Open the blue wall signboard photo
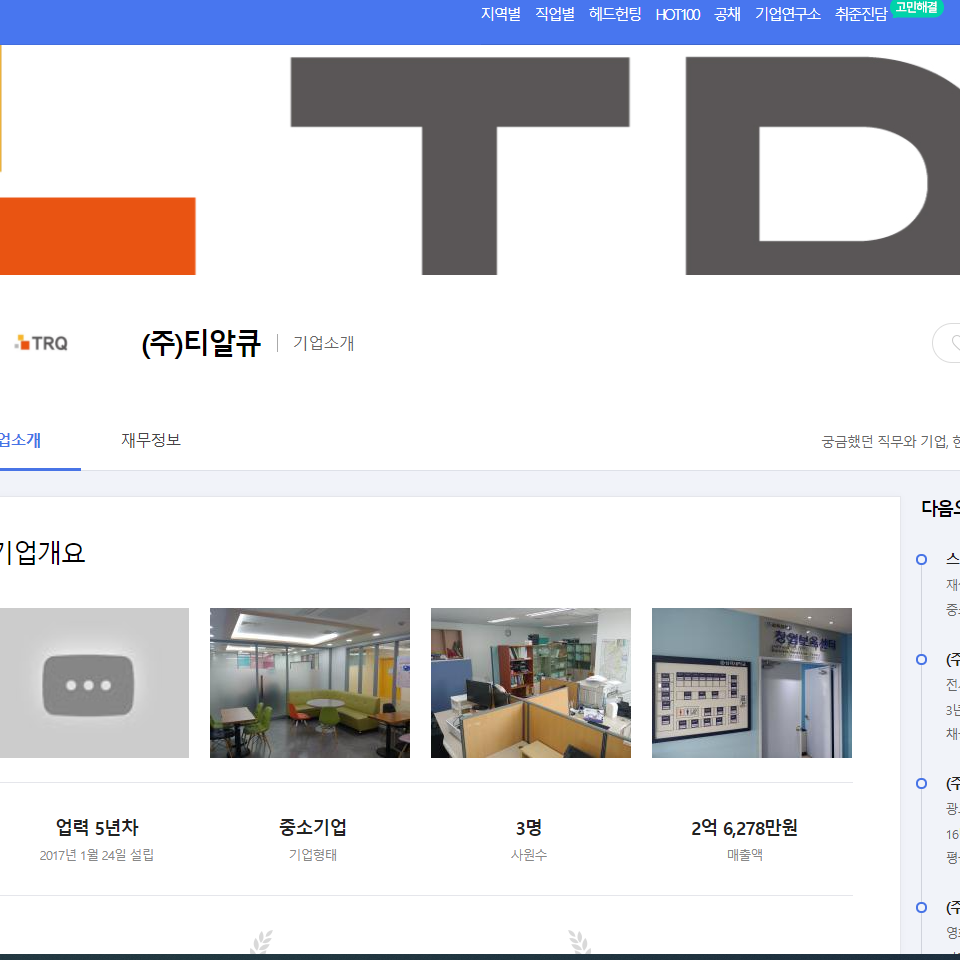Screen dimensions: 960x960 pyautogui.click(x=752, y=683)
